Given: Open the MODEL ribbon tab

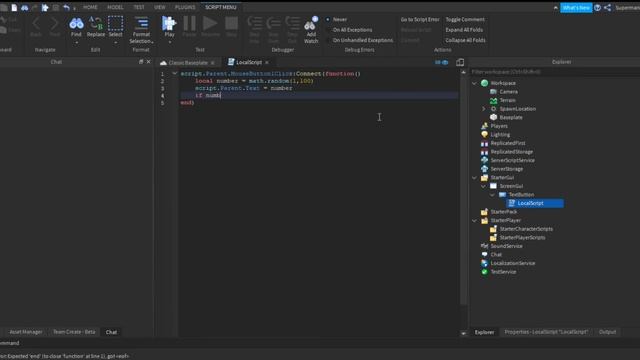Looking at the screenshot, I should [x=115, y=7].
